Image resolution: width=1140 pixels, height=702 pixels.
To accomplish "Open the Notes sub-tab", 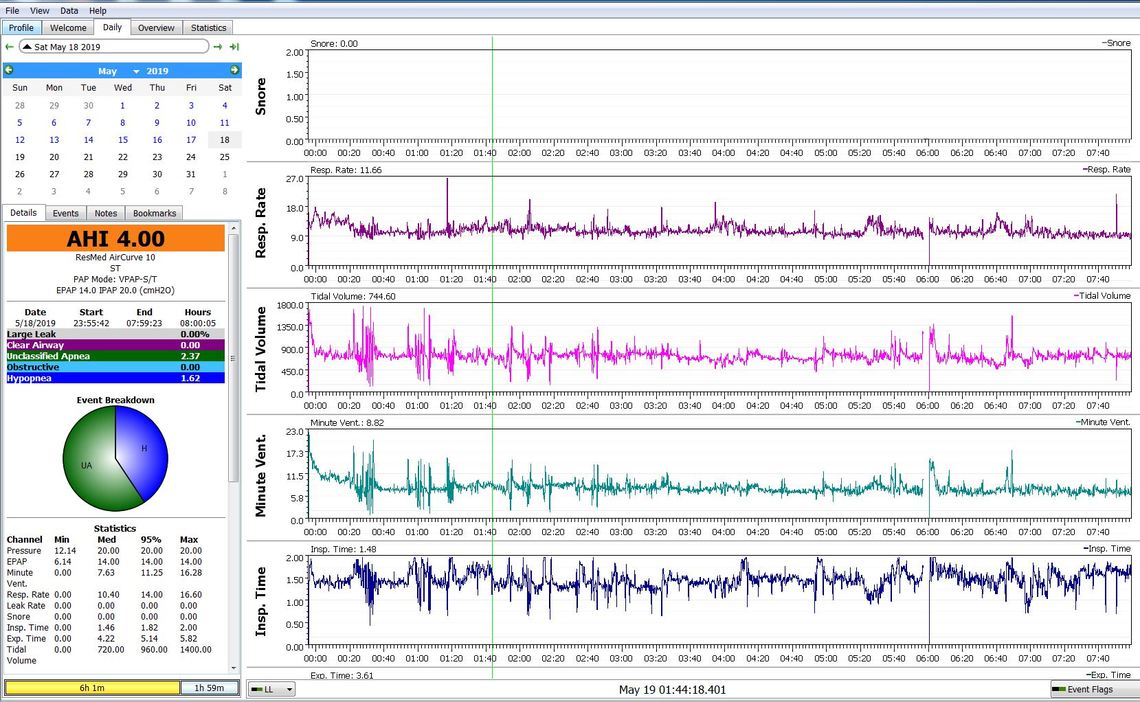I will [x=105, y=214].
